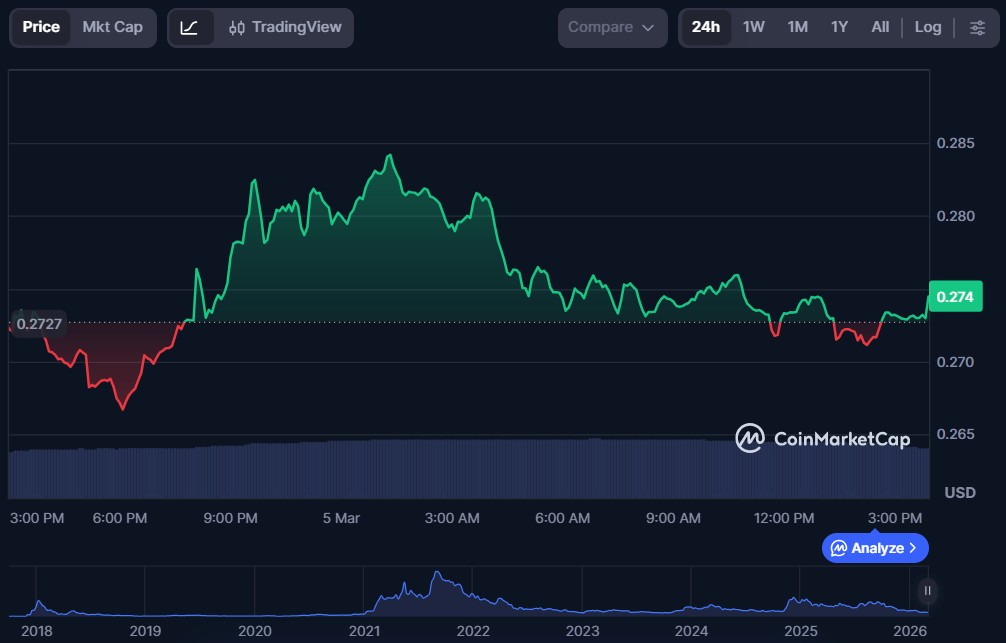Select the line chart icon

190,27
